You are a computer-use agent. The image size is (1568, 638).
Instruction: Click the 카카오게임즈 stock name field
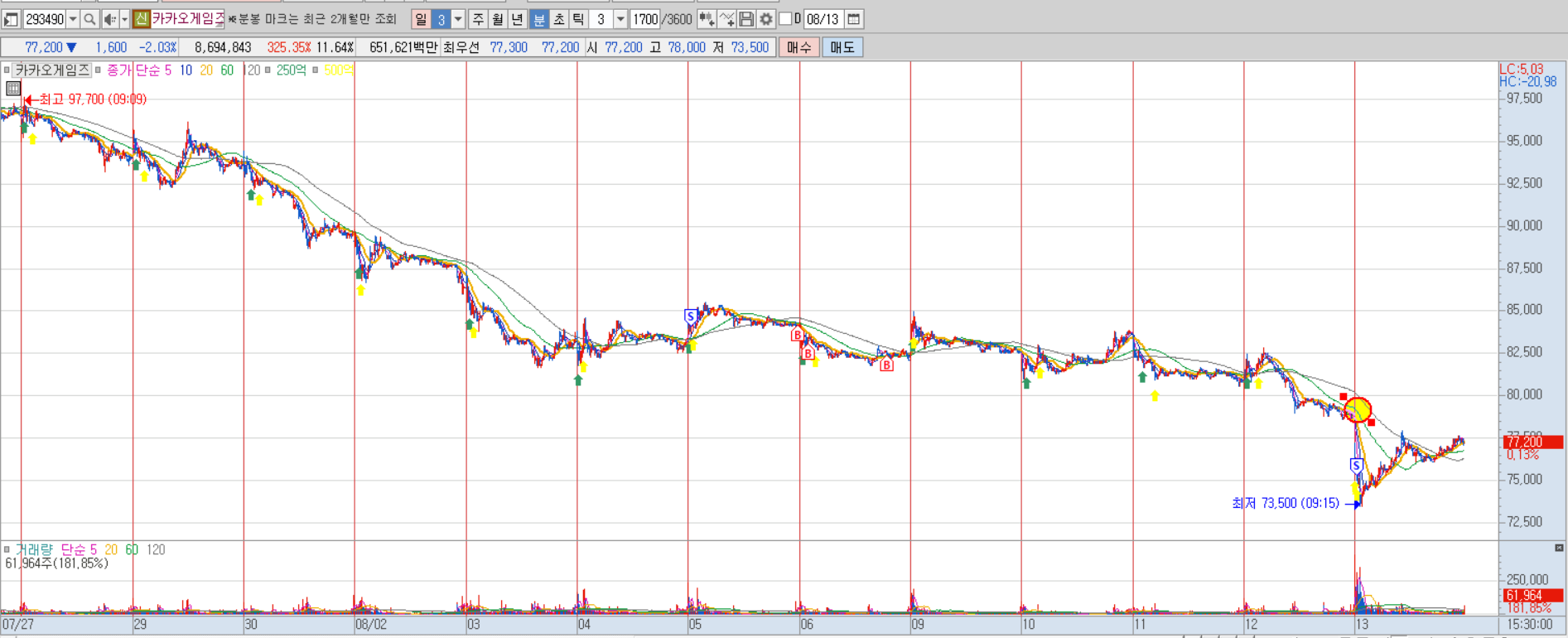(187, 19)
